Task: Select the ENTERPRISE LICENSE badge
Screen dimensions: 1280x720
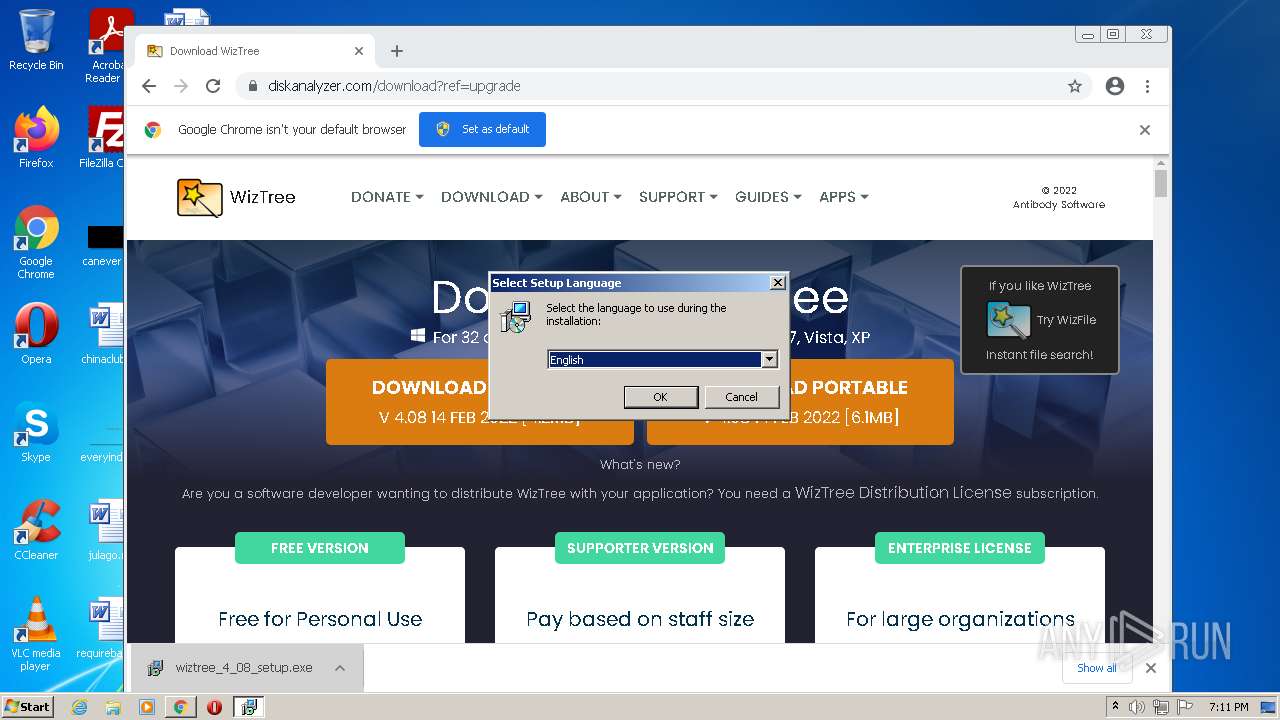Action: tap(960, 548)
